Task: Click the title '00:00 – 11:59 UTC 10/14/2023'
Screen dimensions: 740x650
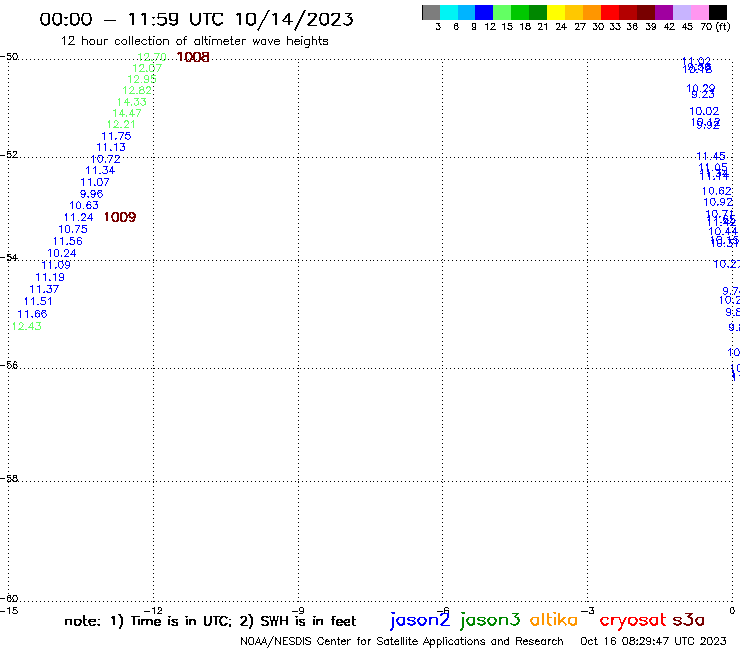Action: (196, 19)
